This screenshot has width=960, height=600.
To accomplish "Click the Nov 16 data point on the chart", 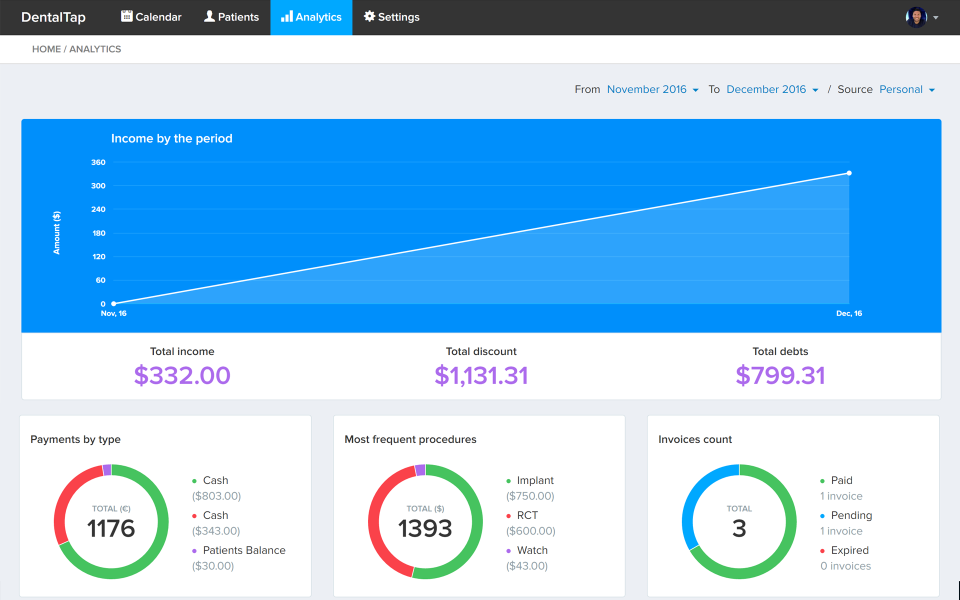I will [x=114, y=304].
